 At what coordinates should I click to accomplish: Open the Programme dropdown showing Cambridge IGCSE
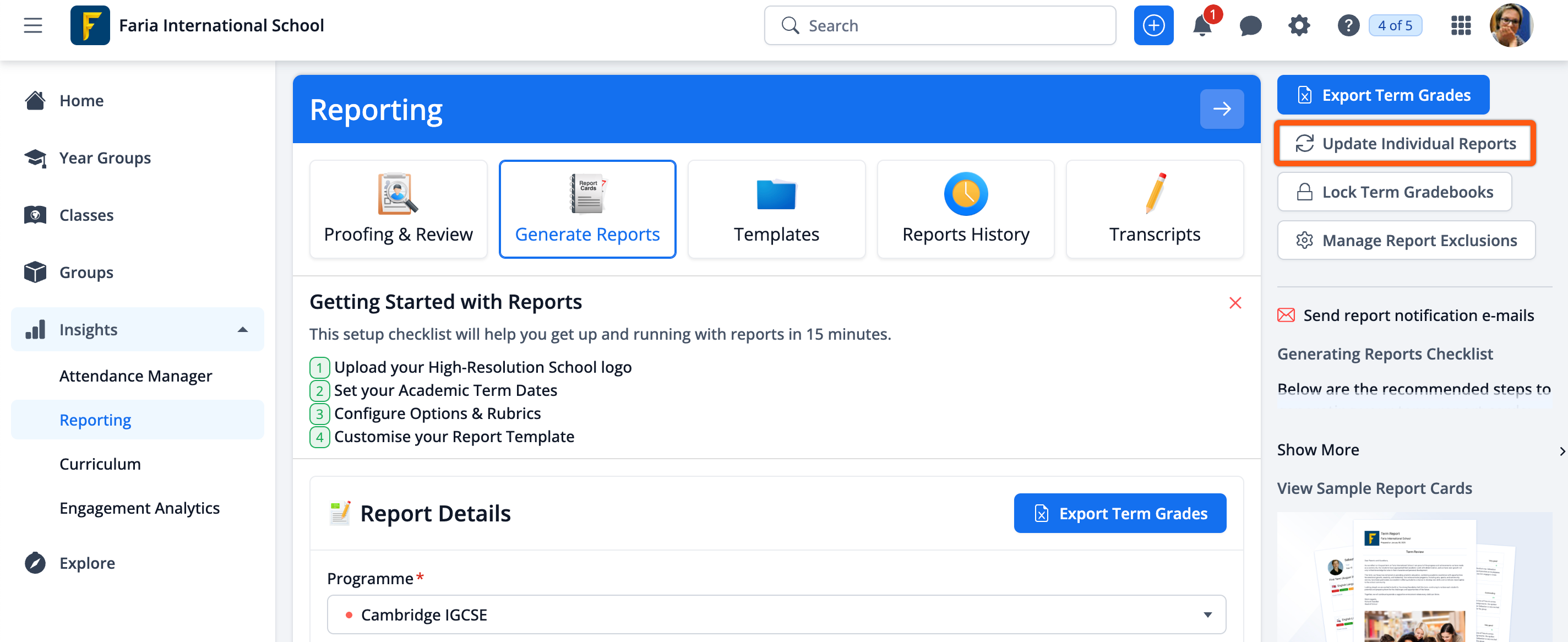pyautogui.click(x=776, y=614)
